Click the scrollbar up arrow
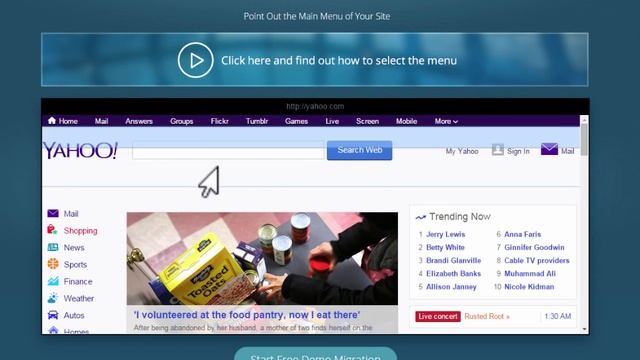This screenshot has height=360, width=640. (584, 120)
